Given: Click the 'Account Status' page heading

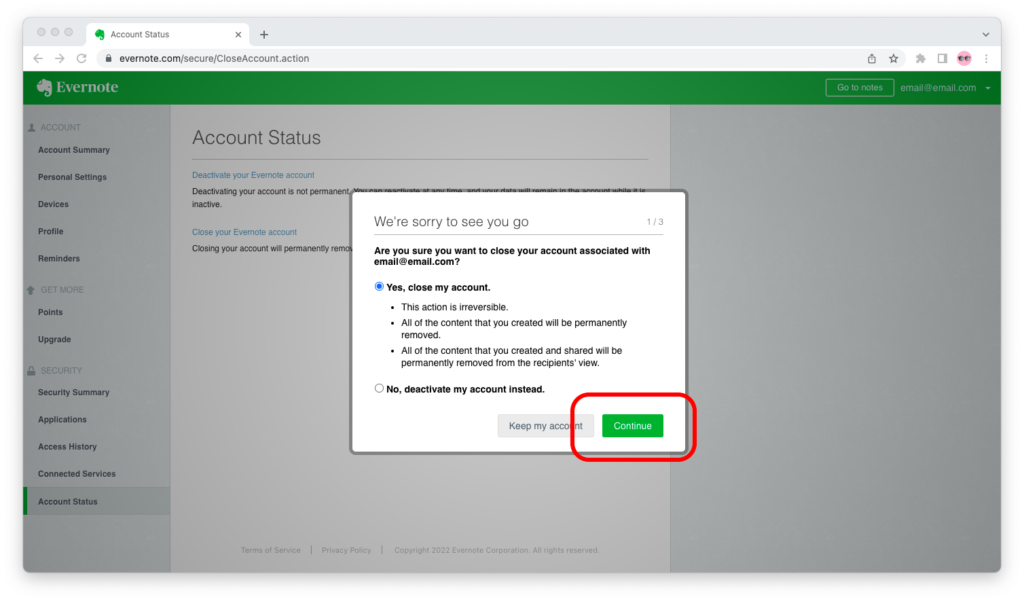Looking at the screenshot, I should coord(256,137).
